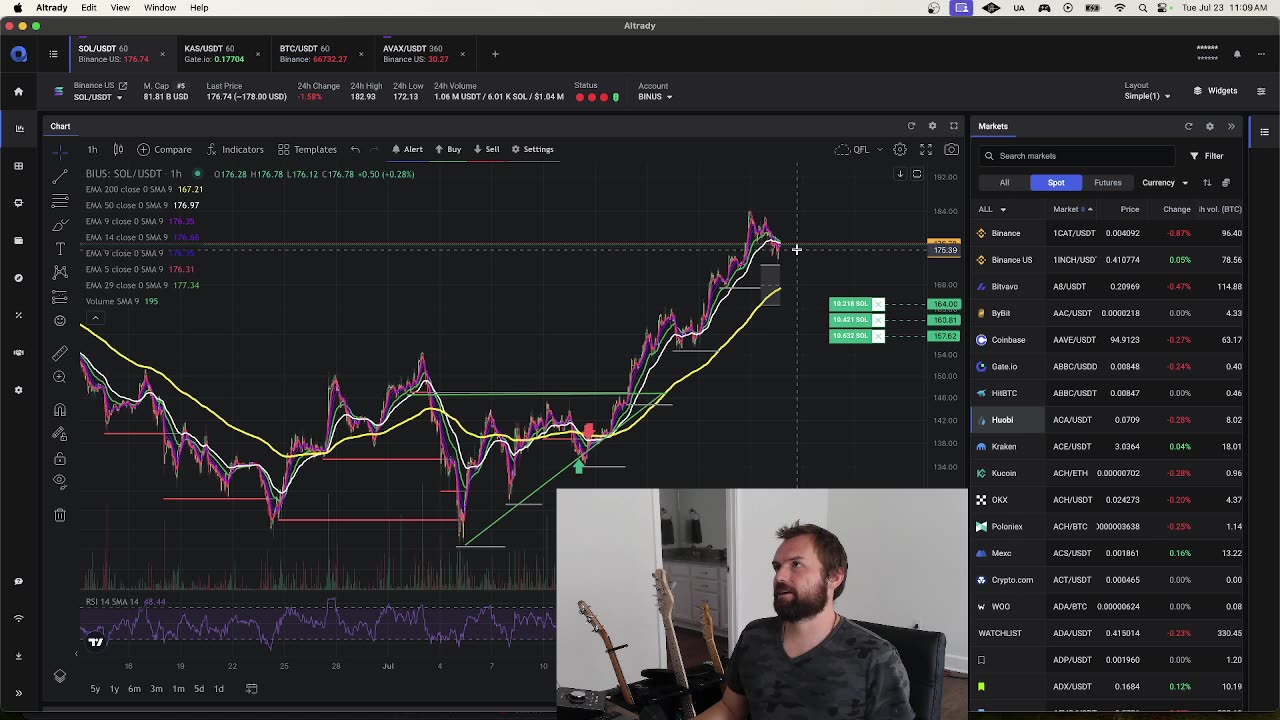Image resolution: width=1280 pixels, height=720 pixels.
Task: Collapse the Markets panel with double chevron
Action: (1231, 126)
